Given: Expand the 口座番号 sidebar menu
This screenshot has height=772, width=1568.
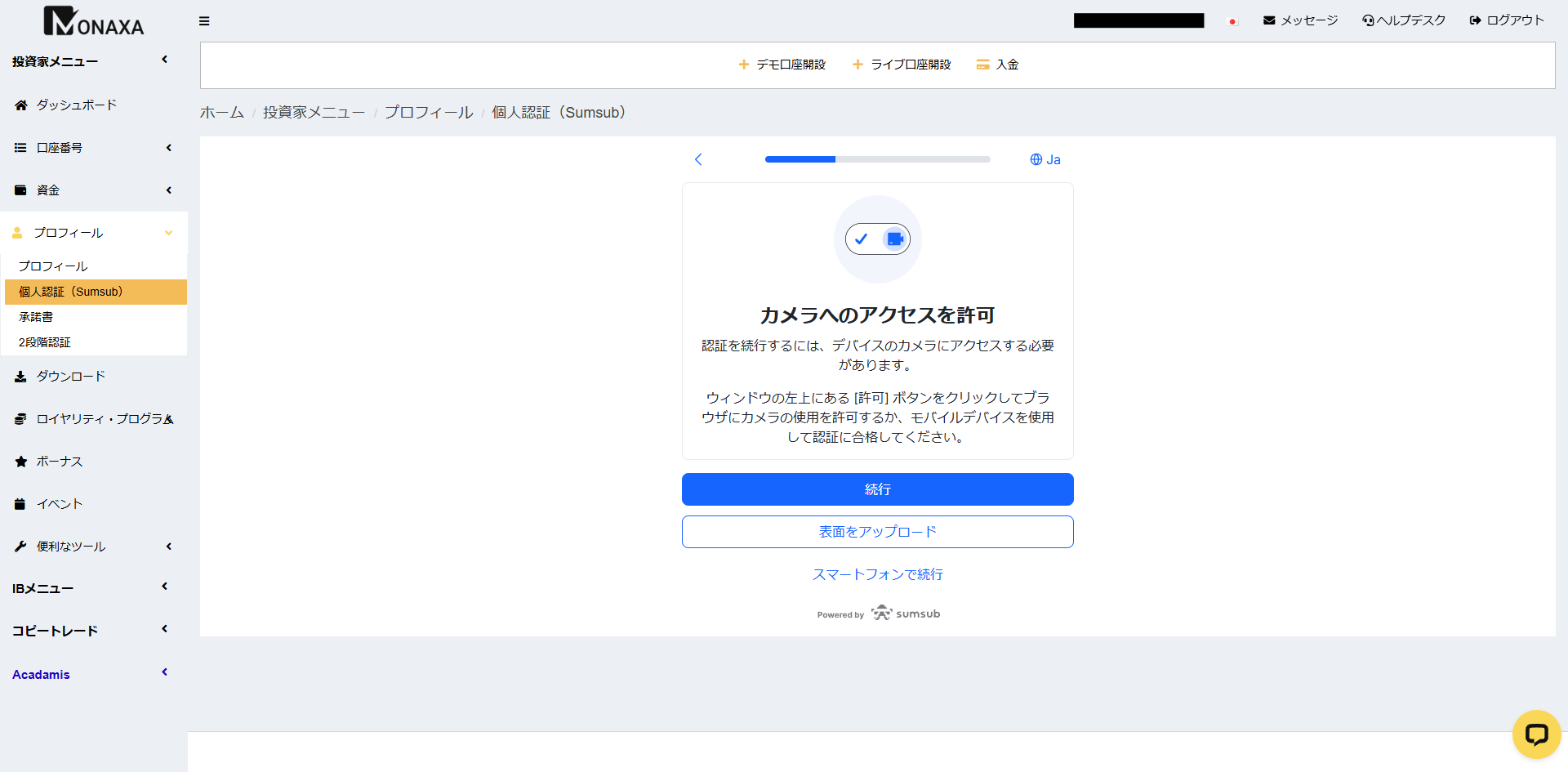Looking at the screenshot, I should pos(93,148).
